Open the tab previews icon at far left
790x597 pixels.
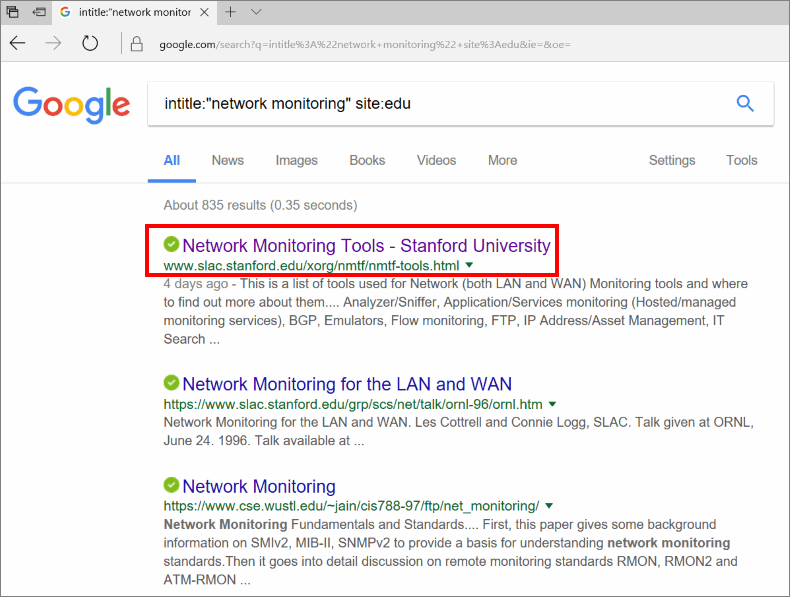point(13,12)
